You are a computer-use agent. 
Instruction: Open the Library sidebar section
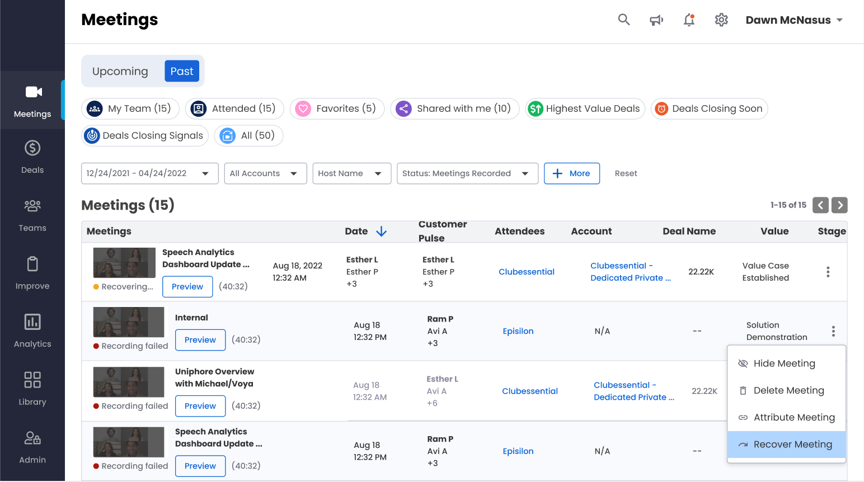point(33,389)
